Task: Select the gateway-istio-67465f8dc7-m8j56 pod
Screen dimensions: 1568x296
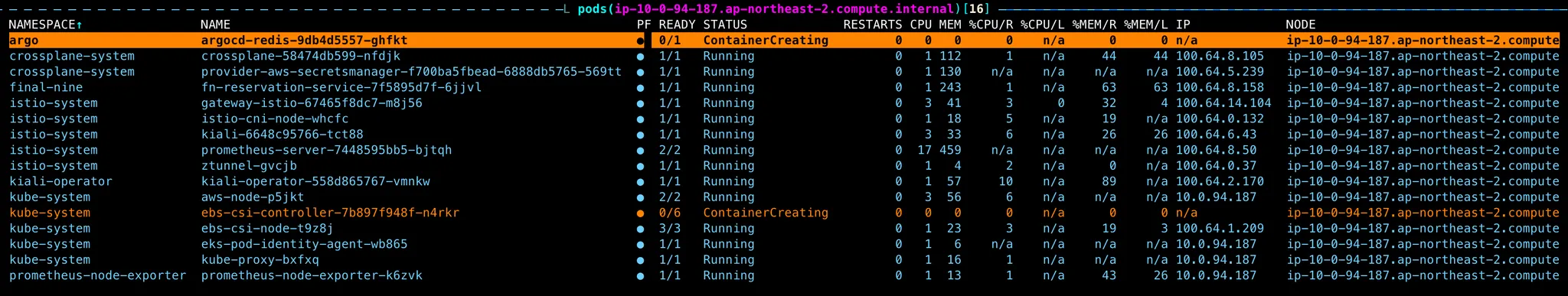Action: tap(784, 103)
